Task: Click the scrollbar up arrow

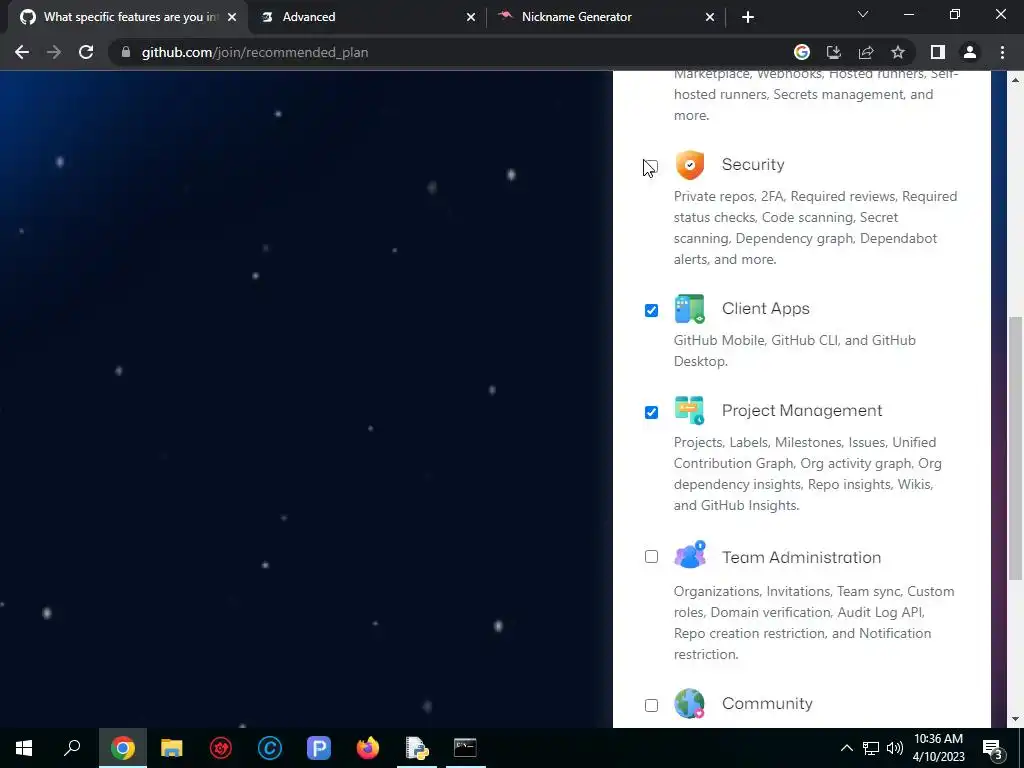Action: point(1015,80)
